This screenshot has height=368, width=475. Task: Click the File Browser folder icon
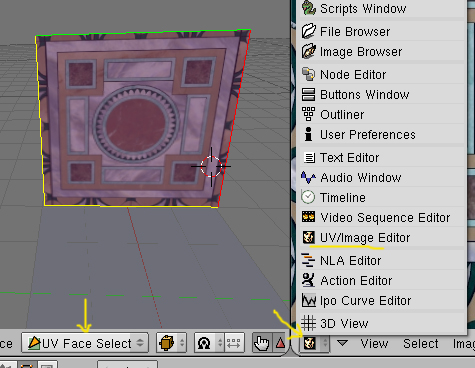click(x=309, y=31)
